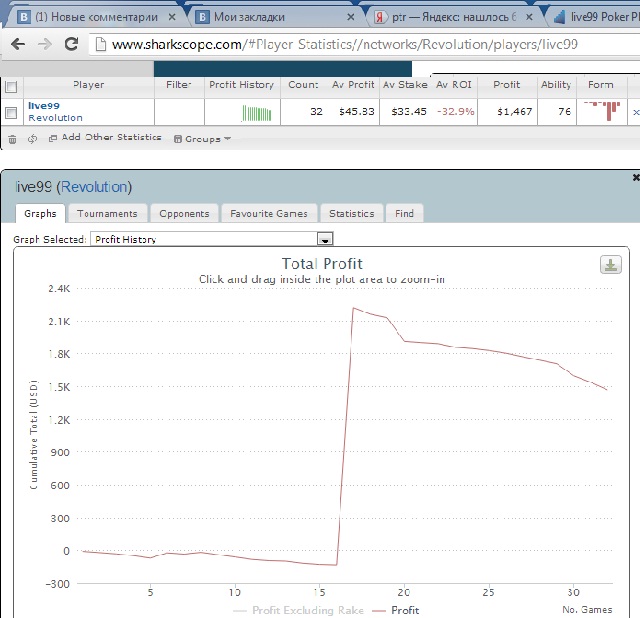Close the Yandex 'ptr' search tab
640x618 pixels.
(x=529, y=17)
